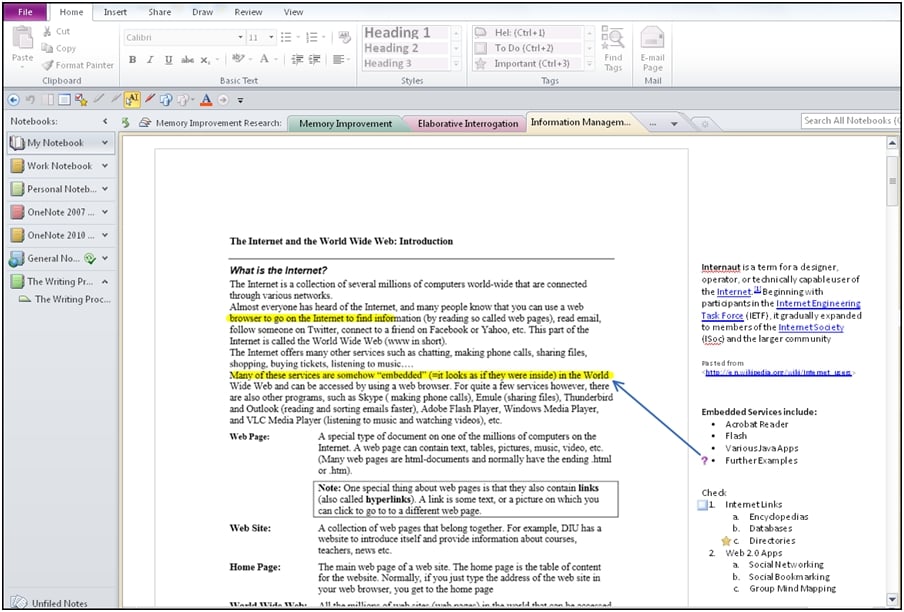This screenshot has height=612, width=904.
Task: Open the Elaborative Interrogation page tab
Action: 466,123
